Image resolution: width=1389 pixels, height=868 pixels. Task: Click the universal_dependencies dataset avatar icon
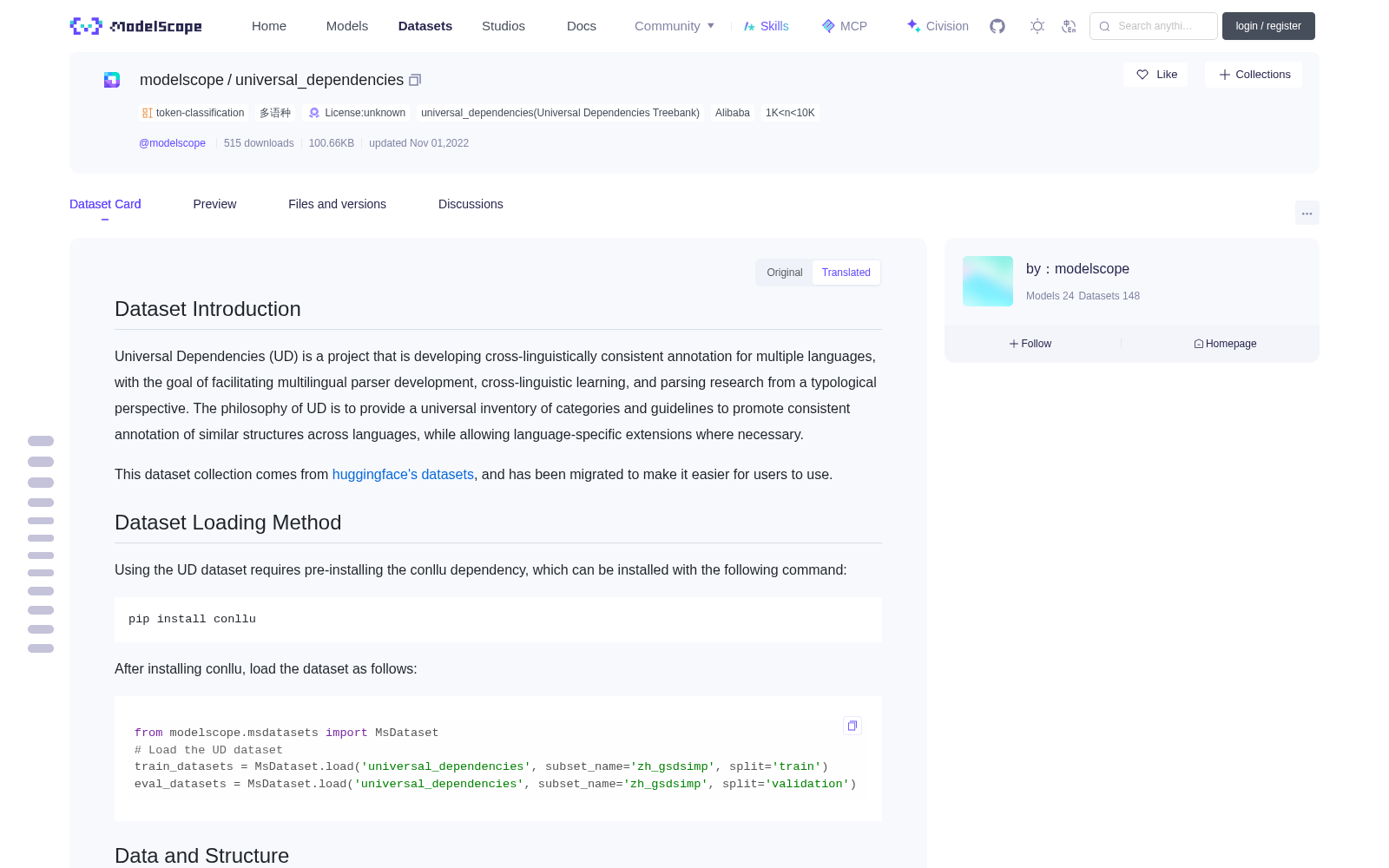(112, 80)
